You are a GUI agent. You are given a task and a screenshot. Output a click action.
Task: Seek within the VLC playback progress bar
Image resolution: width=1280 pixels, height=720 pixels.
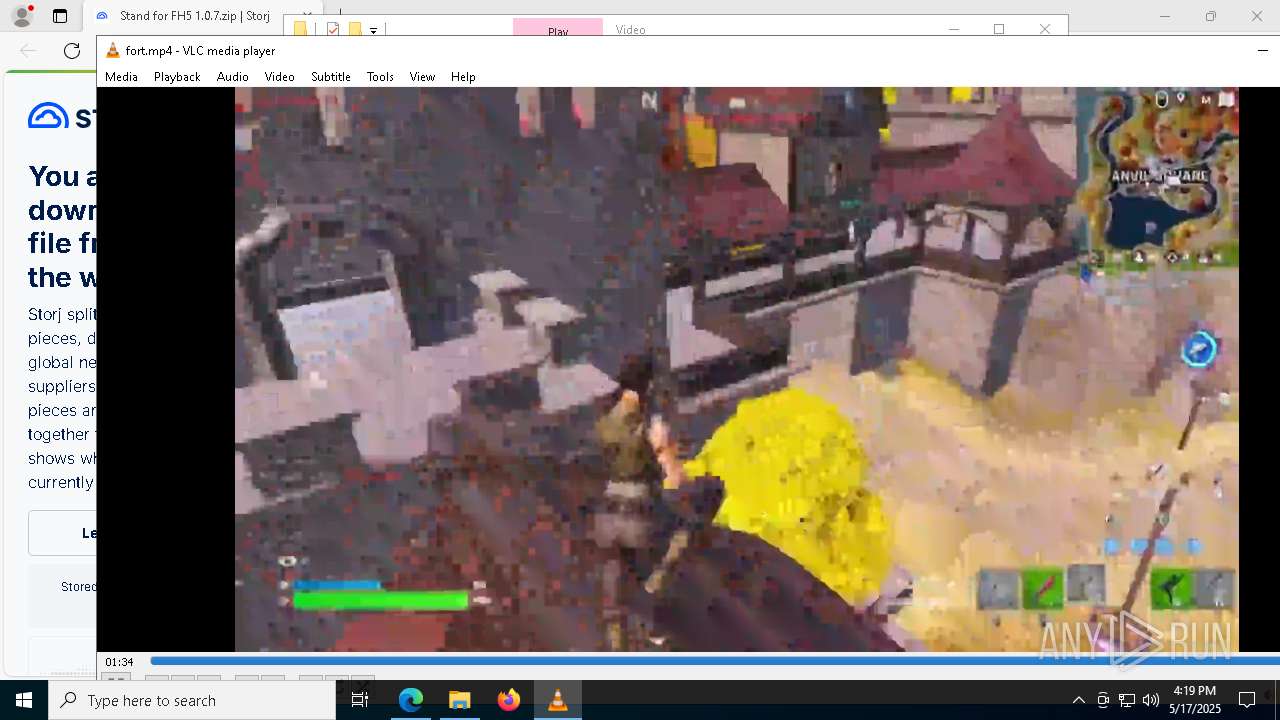pos(714,661)
